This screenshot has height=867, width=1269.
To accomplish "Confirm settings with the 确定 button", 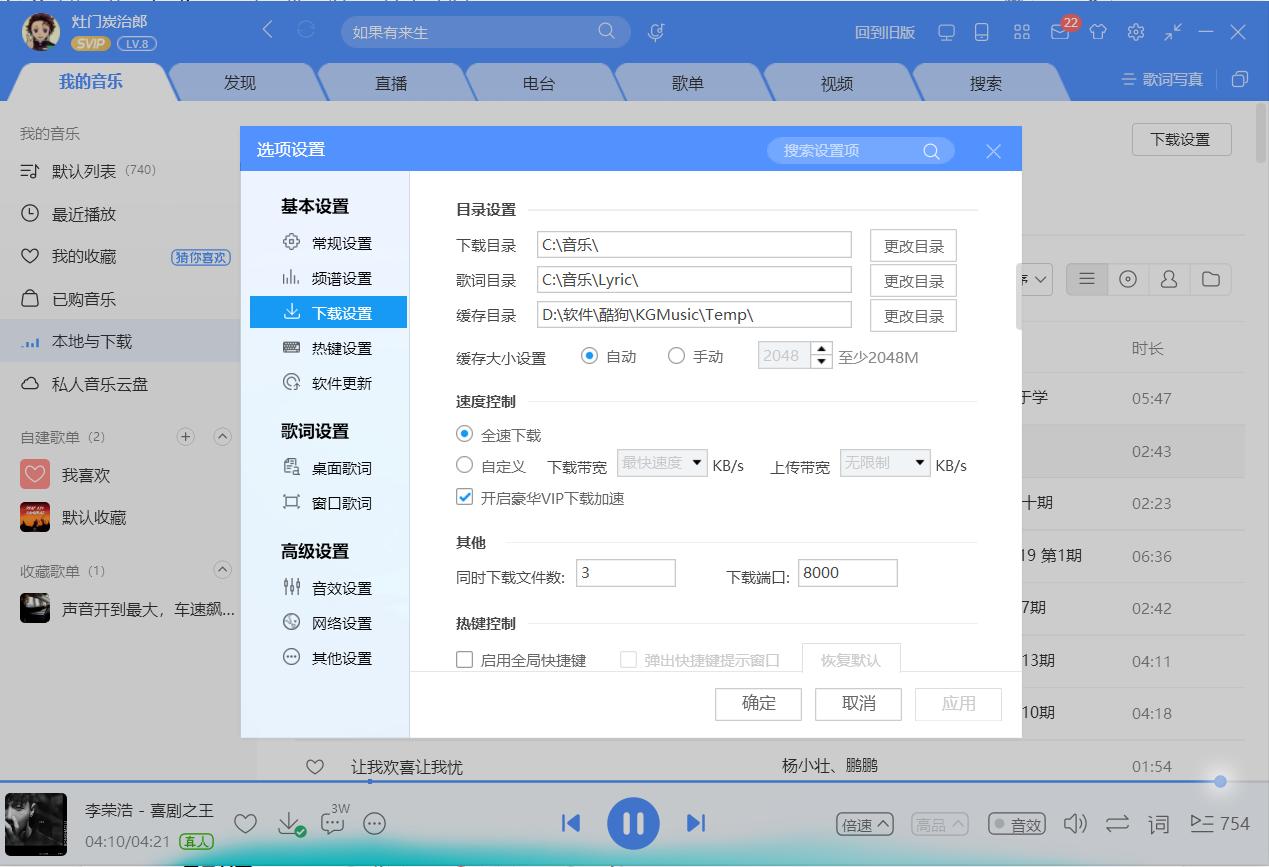I will pos(757,703).
